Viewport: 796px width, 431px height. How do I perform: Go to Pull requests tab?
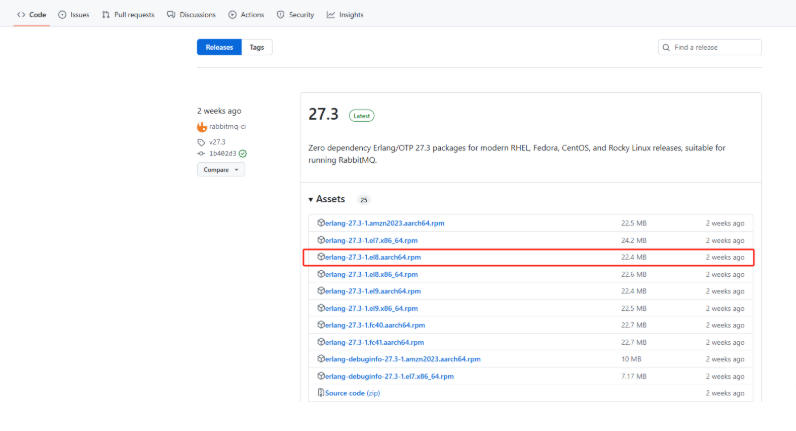(x=128, y=15)
